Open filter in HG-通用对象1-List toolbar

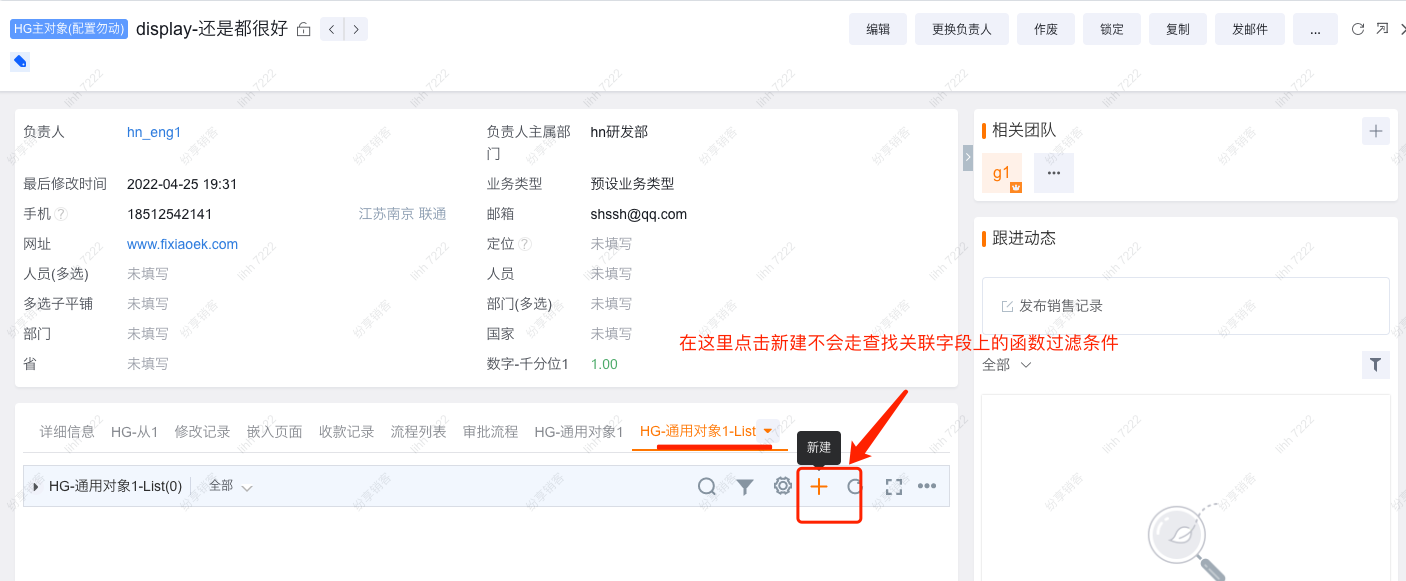point(745,487)
